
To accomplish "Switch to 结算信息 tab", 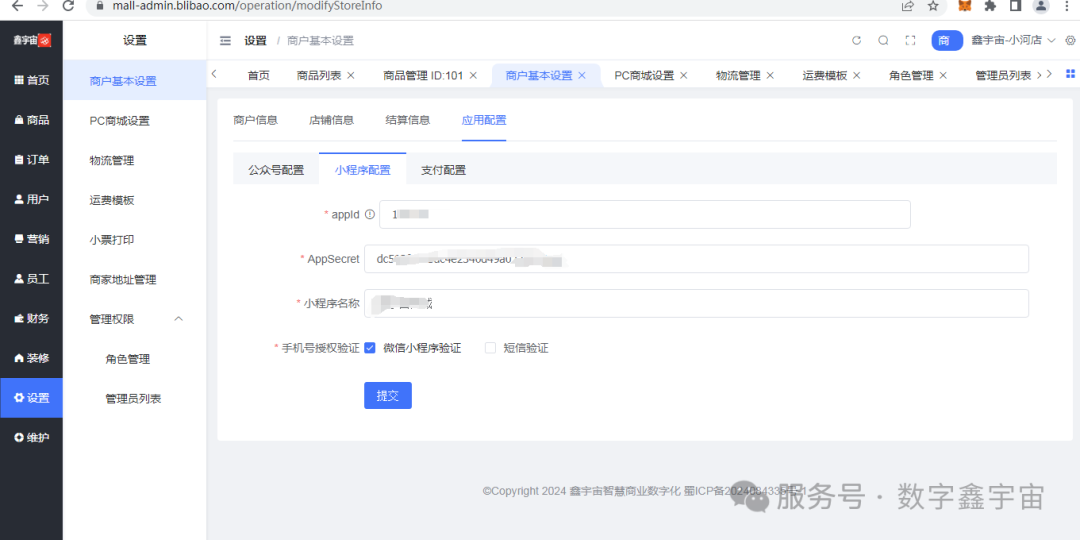I will click(x=408, y=120).
